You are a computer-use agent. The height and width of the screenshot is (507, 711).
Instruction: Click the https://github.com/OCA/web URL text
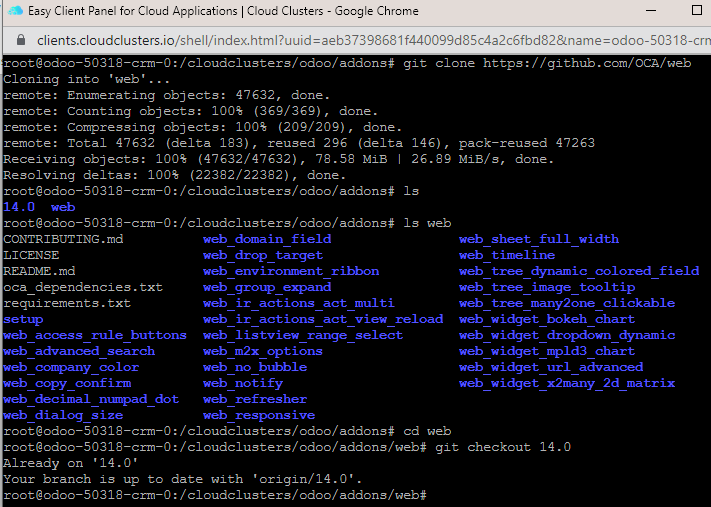tap(587, 63)
